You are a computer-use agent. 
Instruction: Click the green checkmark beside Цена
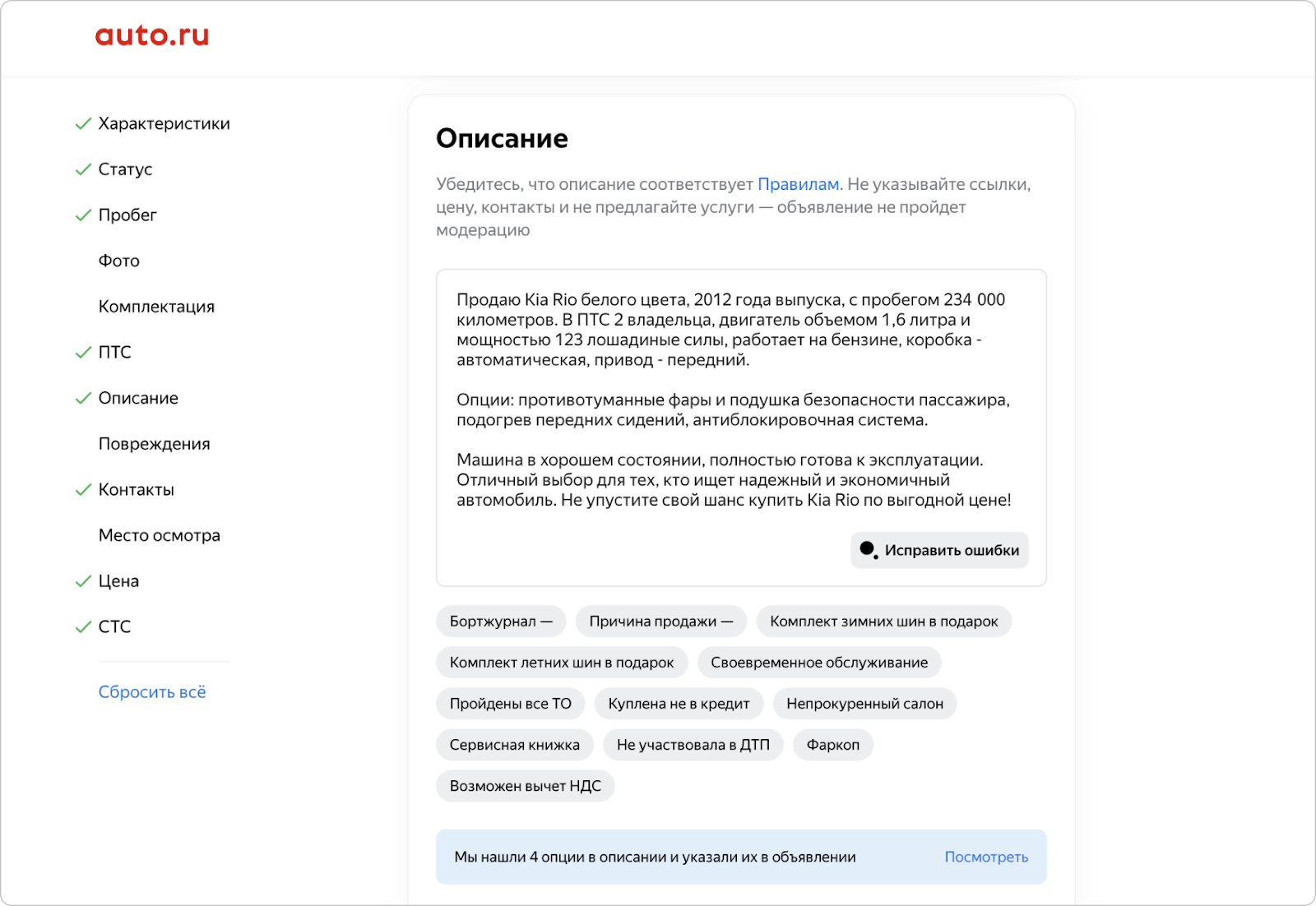[83, 581]
